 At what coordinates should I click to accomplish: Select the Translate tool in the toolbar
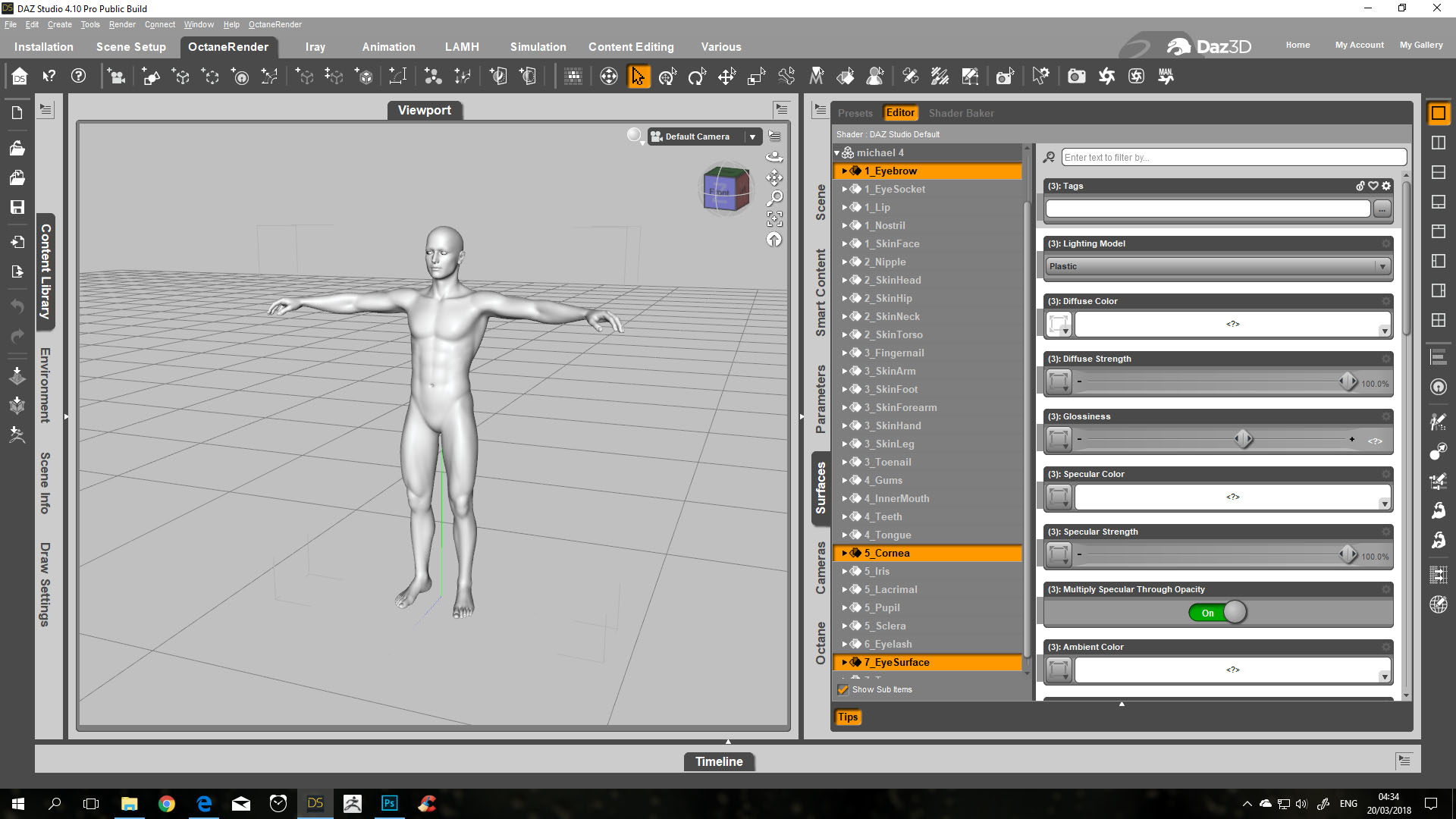click(726, 77)
